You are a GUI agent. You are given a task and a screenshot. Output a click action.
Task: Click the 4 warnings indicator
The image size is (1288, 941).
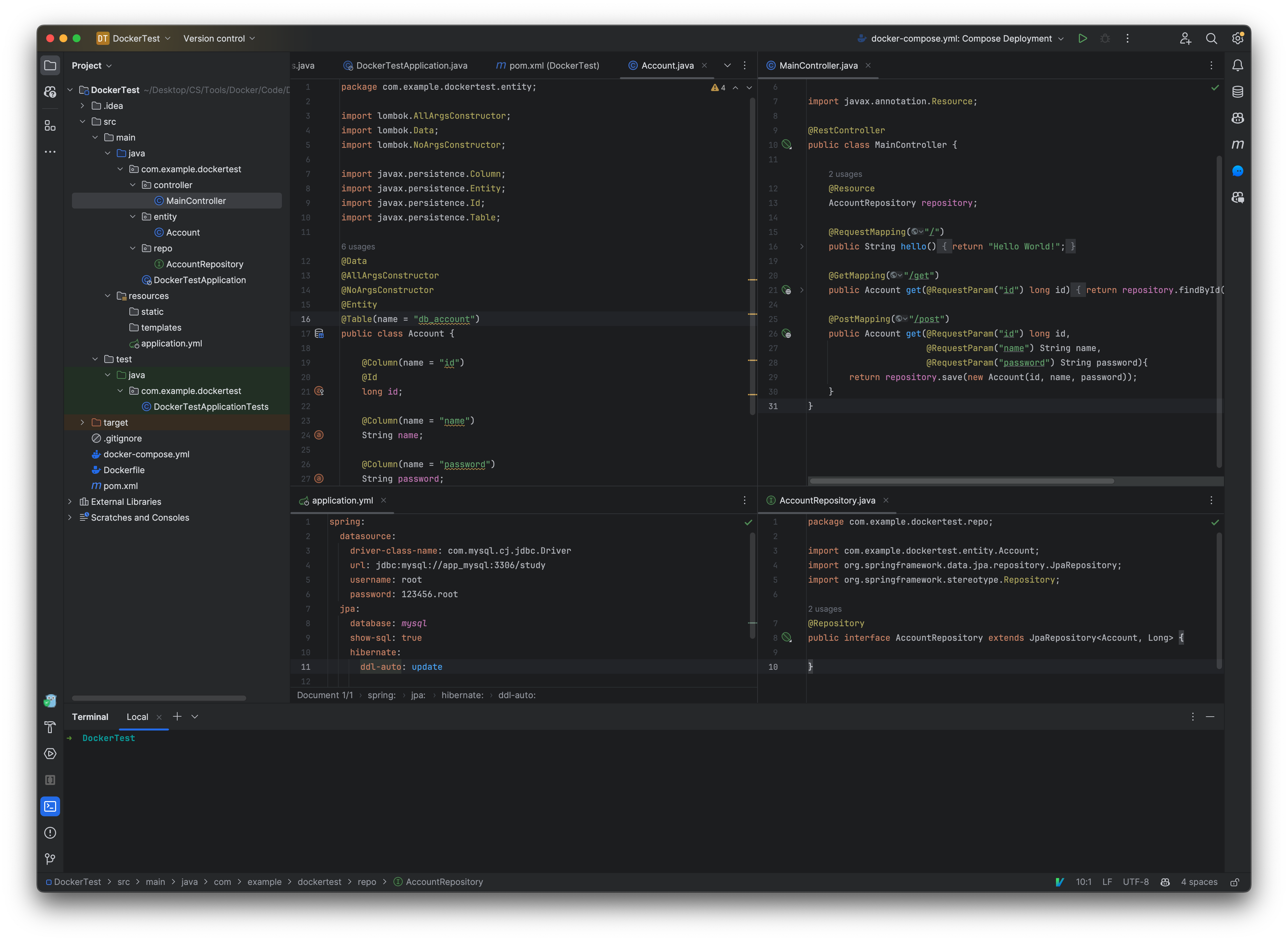click(718, 88)
